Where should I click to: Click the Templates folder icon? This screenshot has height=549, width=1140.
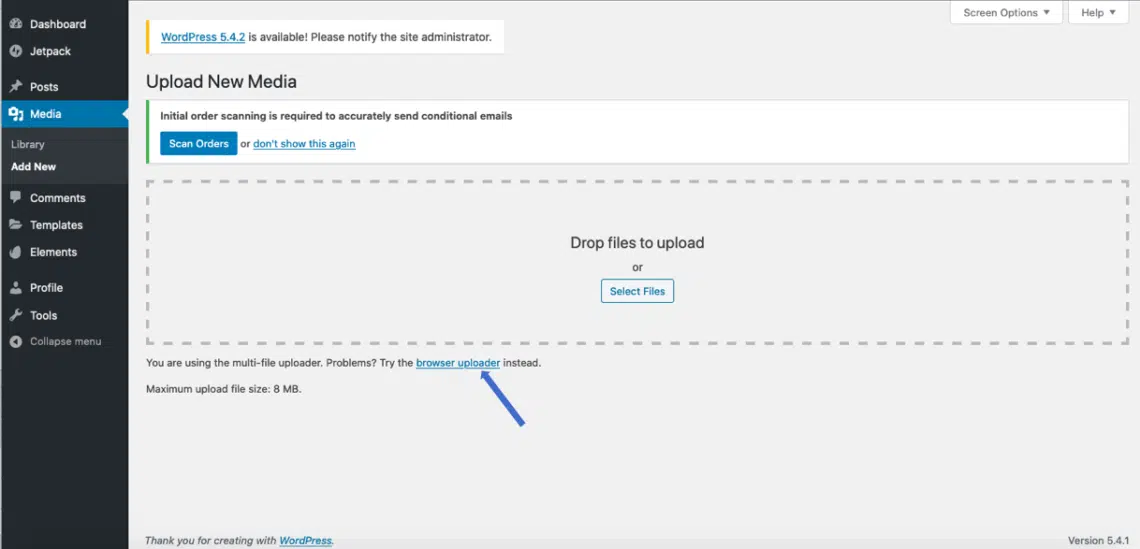pos(15,225)
